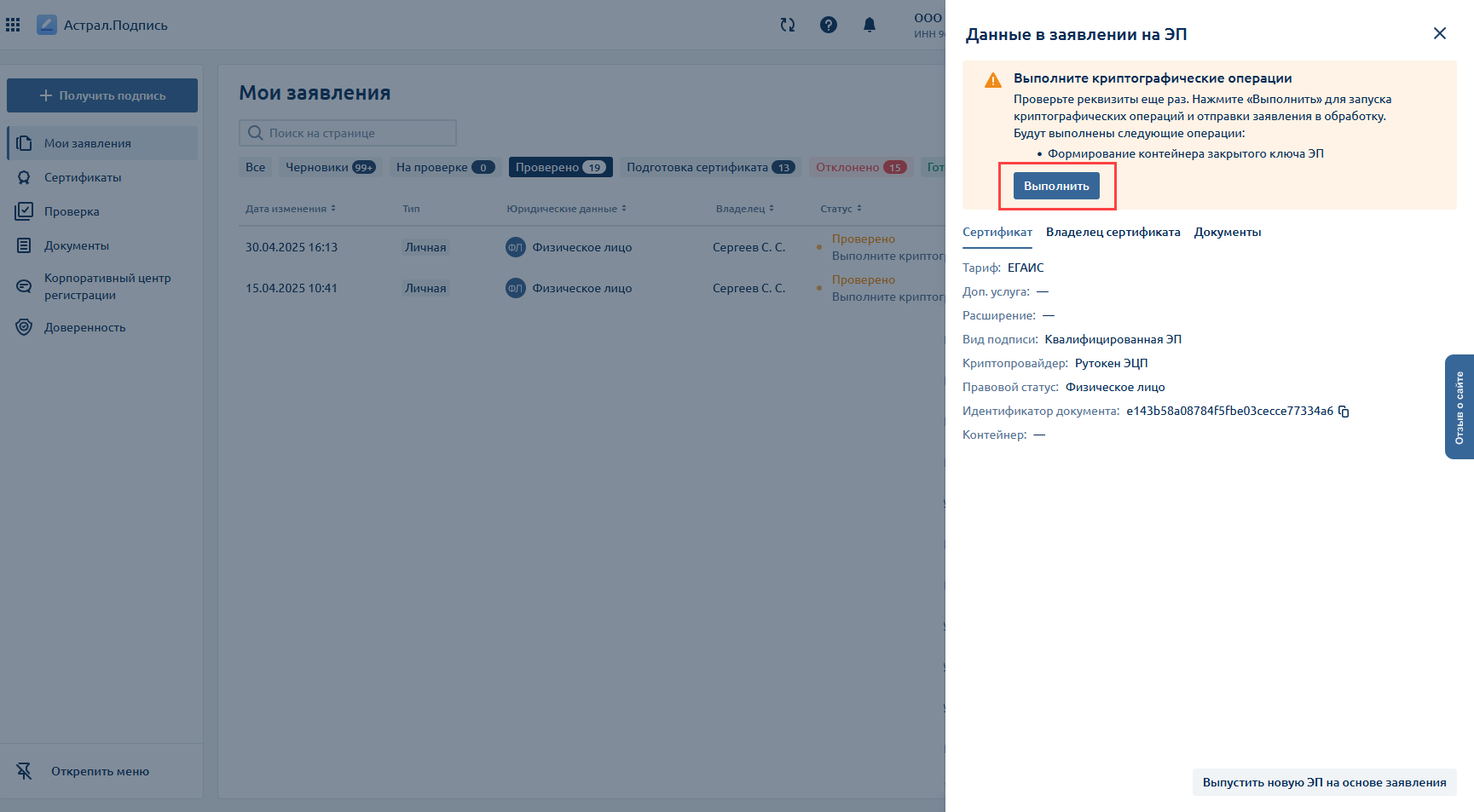Click Доверенность sidebar icon
The height and width of the screenshot is (812, 1474).
pos(24,327)
